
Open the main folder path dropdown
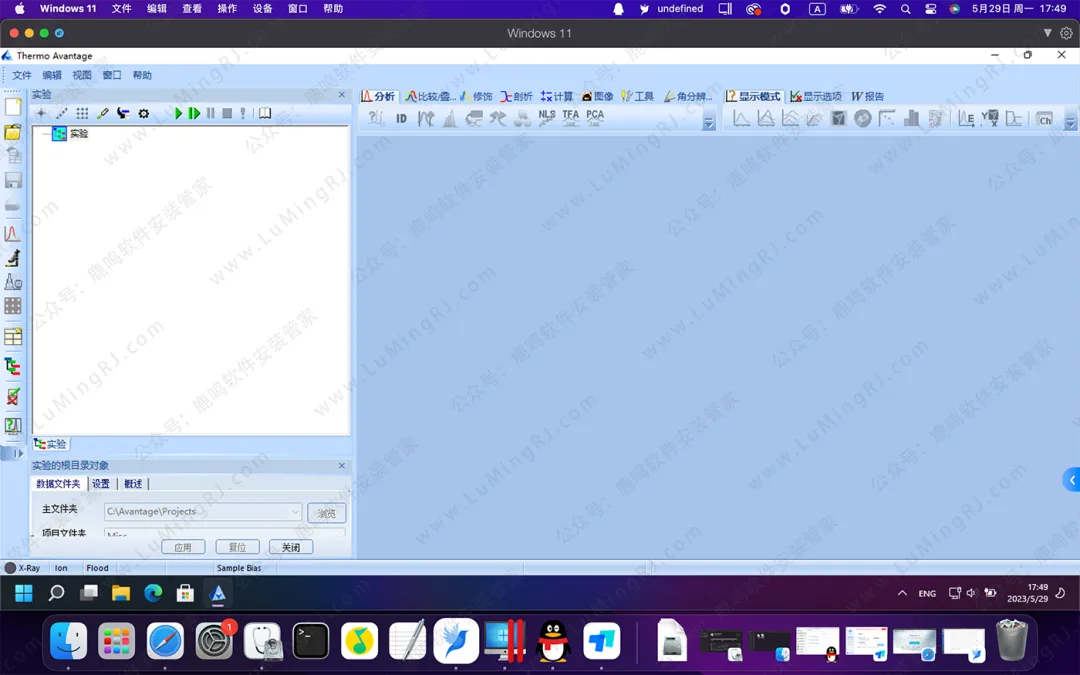(x=295, y=512)
